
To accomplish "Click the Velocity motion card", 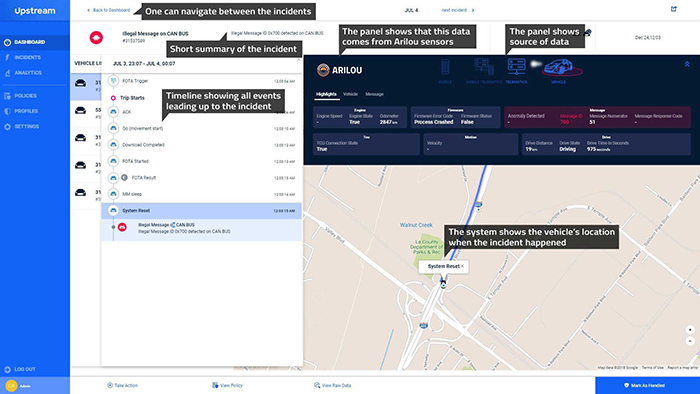I will tap(471, 144).
